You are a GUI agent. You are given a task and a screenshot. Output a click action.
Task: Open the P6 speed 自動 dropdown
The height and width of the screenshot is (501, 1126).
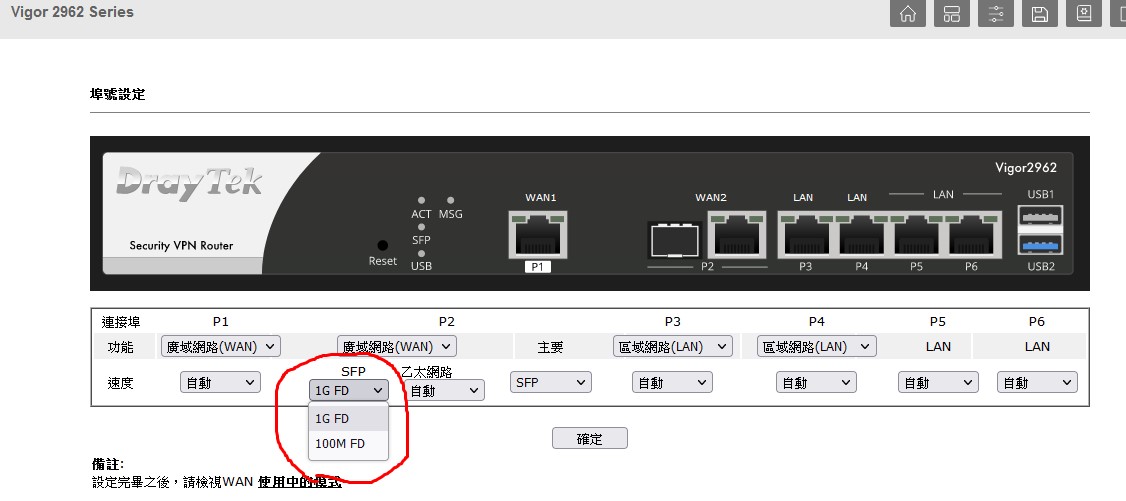tap(1037, 382)
